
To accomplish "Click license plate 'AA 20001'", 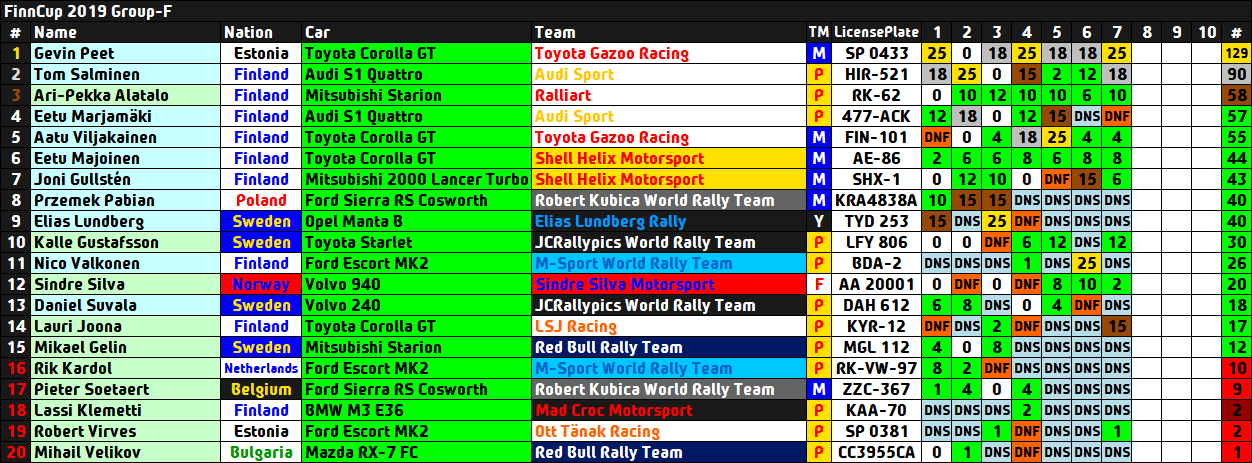I will [876, 284].
